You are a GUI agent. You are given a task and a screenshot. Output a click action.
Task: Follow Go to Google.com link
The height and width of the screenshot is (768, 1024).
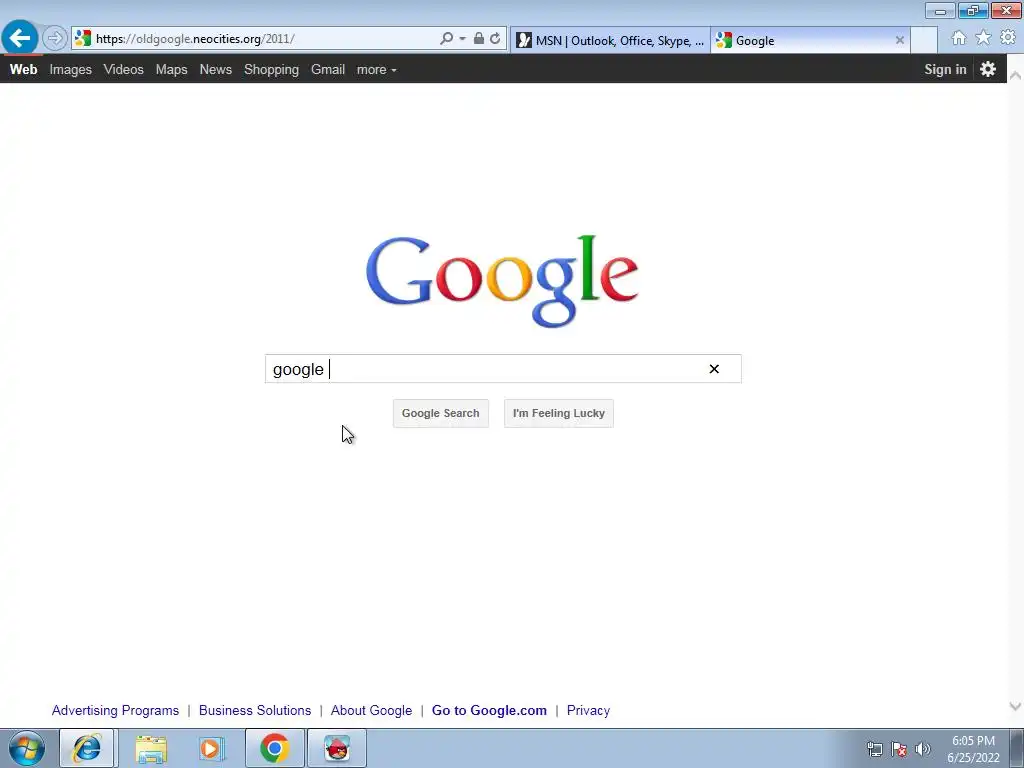tap(489, 710)
